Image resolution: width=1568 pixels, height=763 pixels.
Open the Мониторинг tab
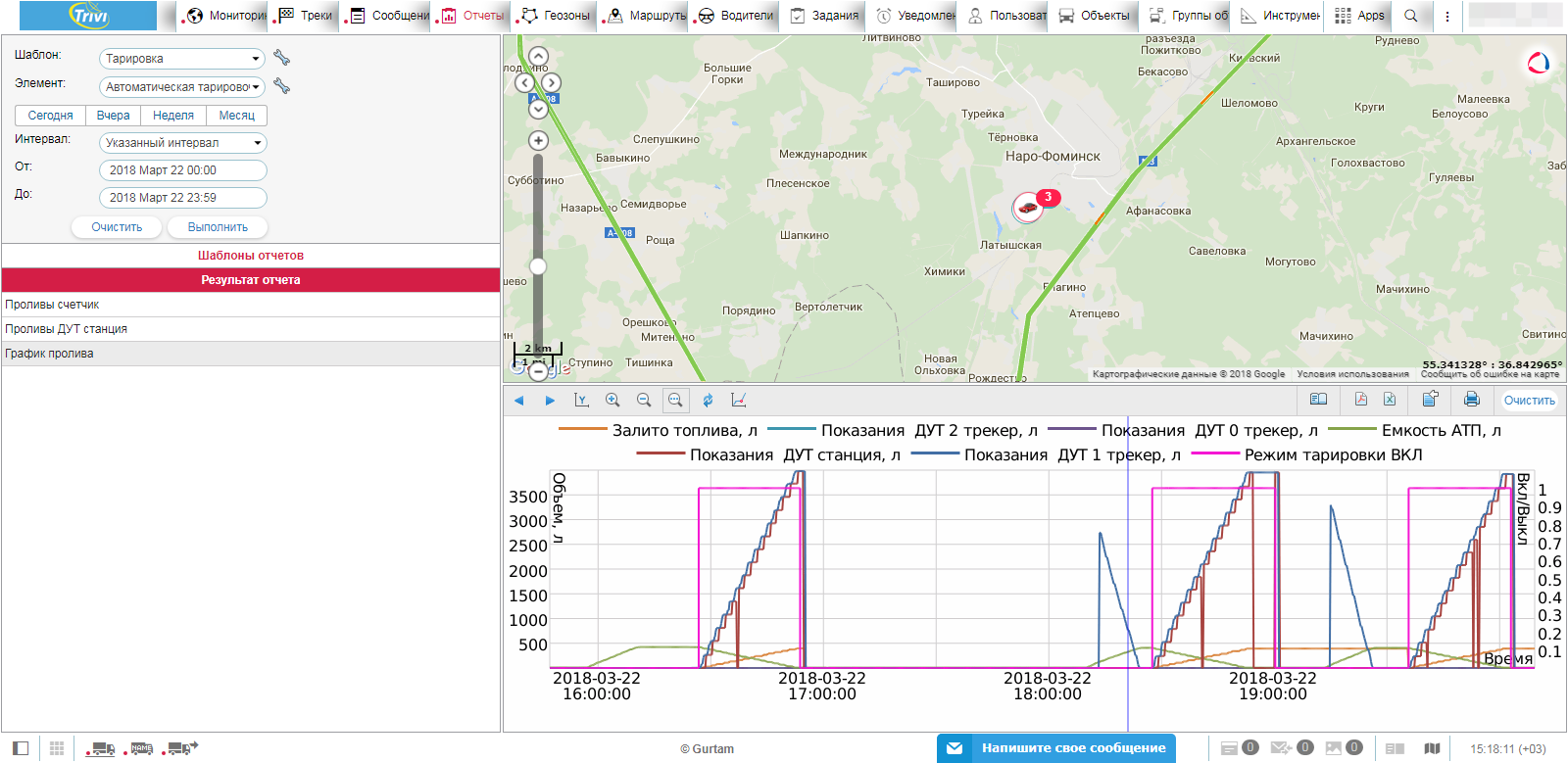[x=226, y=16]
